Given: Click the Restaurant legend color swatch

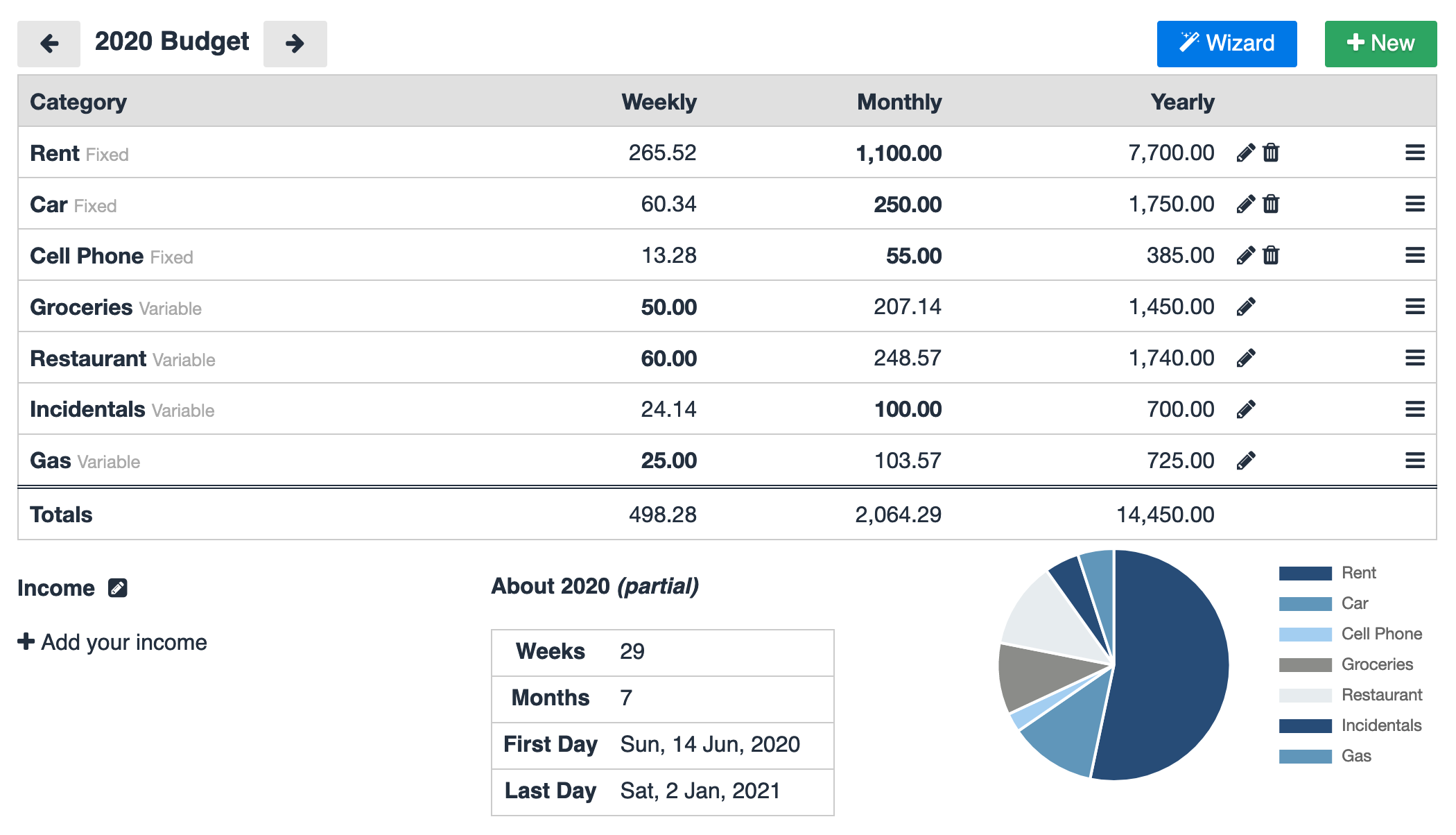Looking at the screenshot, I should click(x=1305, y=695).
